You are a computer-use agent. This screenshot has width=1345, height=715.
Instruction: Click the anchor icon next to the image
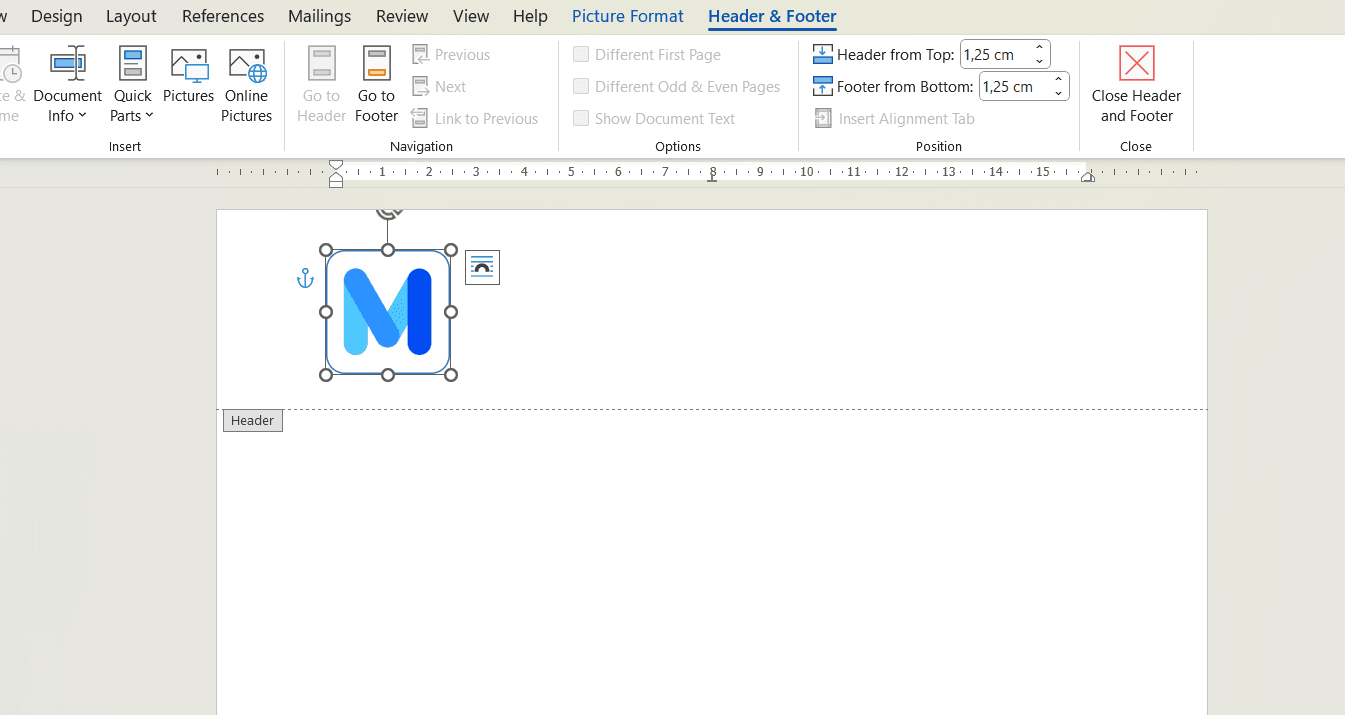coord(306,278)
